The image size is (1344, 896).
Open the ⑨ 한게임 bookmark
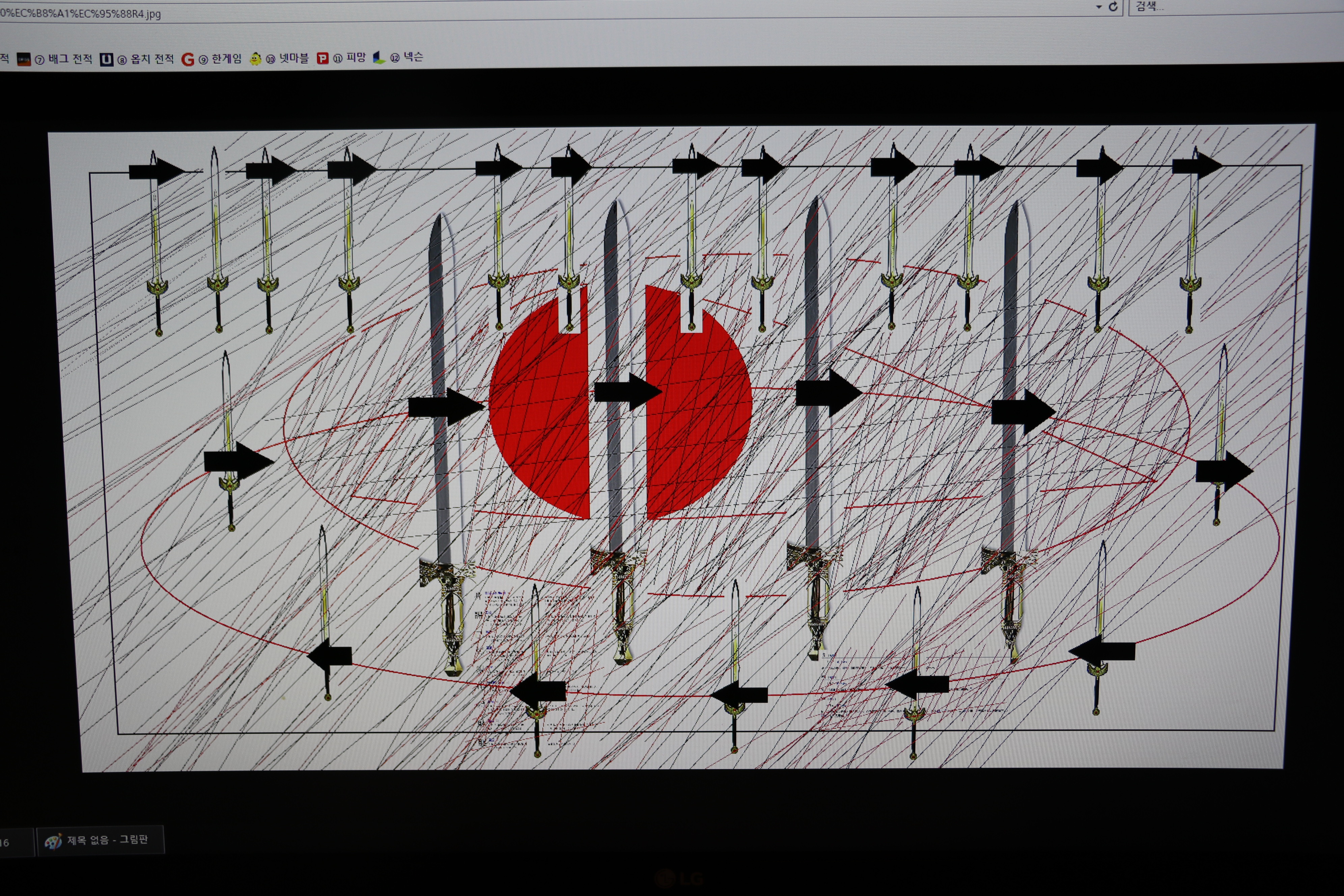click(x=226, y=59)
